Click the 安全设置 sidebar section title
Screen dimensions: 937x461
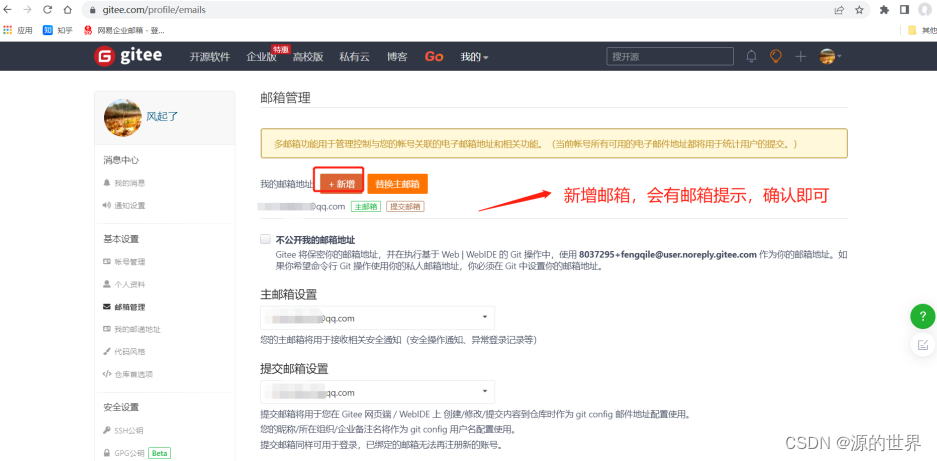[121, 407]
